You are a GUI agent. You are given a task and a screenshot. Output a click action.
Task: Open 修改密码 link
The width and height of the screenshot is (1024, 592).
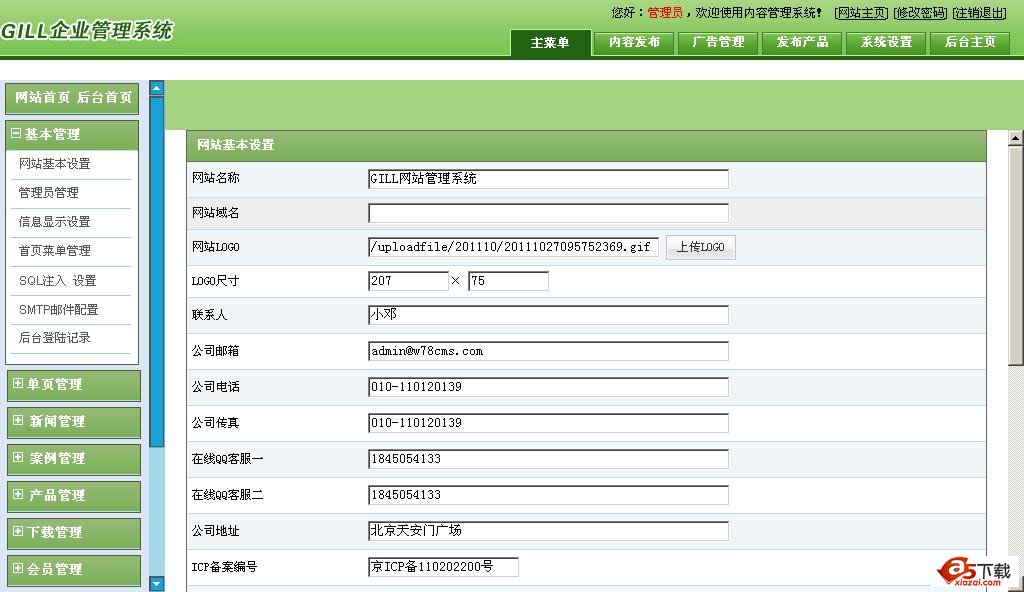(x=920, y=13)
